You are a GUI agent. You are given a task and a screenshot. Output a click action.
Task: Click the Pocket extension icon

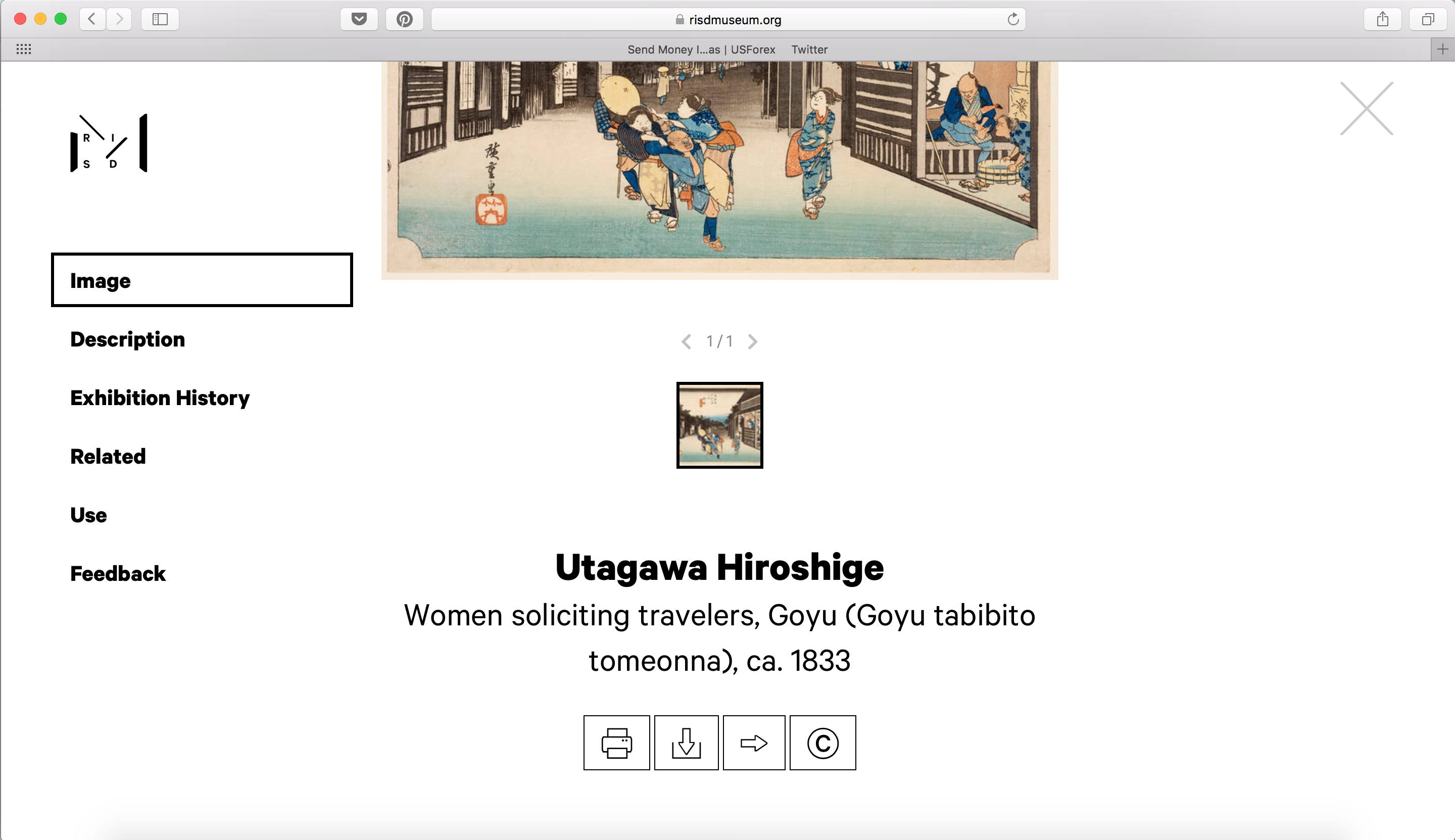click(359, 19)
